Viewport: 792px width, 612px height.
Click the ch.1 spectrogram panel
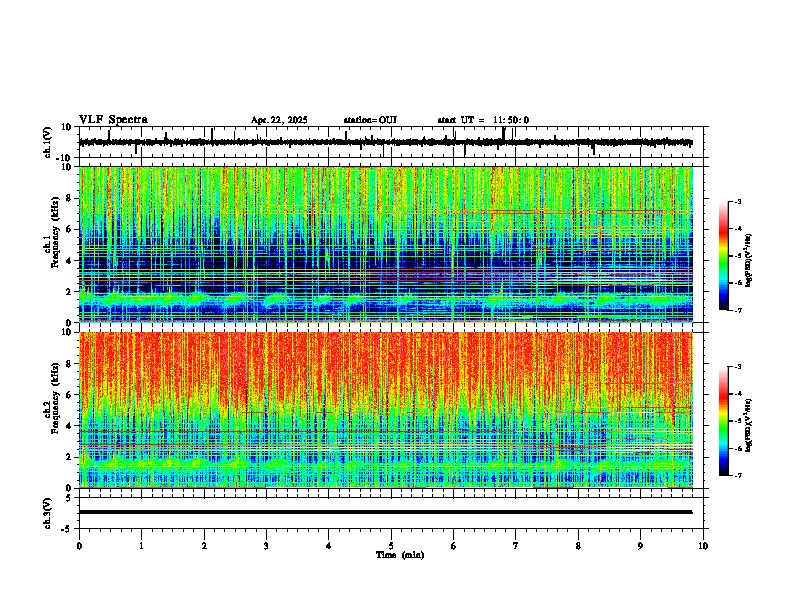[x=385, y=244]
